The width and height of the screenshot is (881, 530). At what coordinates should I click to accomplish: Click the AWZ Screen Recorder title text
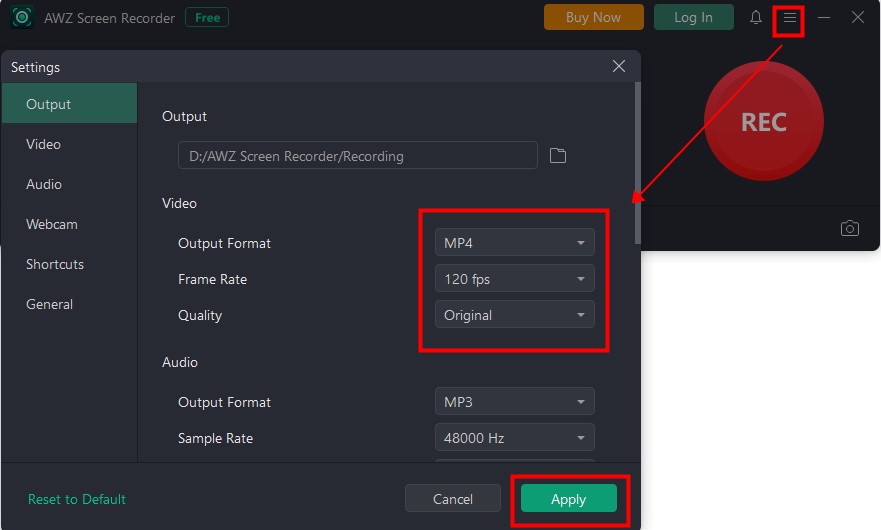click(x=110, y=18)
